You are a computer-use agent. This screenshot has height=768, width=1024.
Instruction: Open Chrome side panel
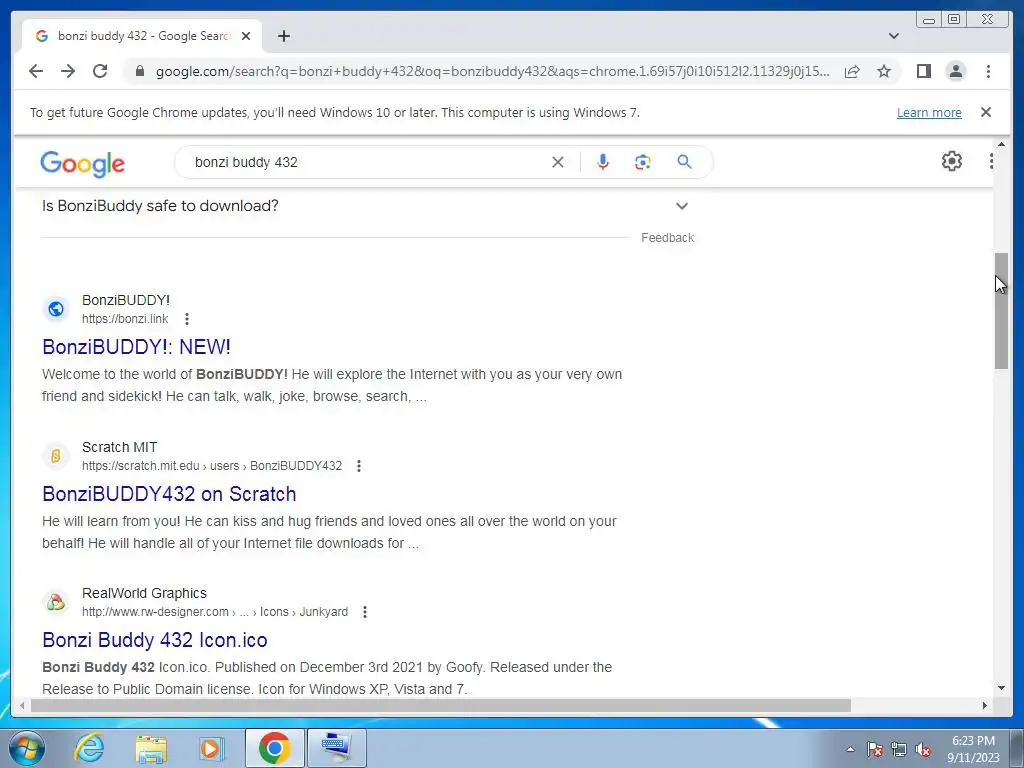(x=923, y=71)
